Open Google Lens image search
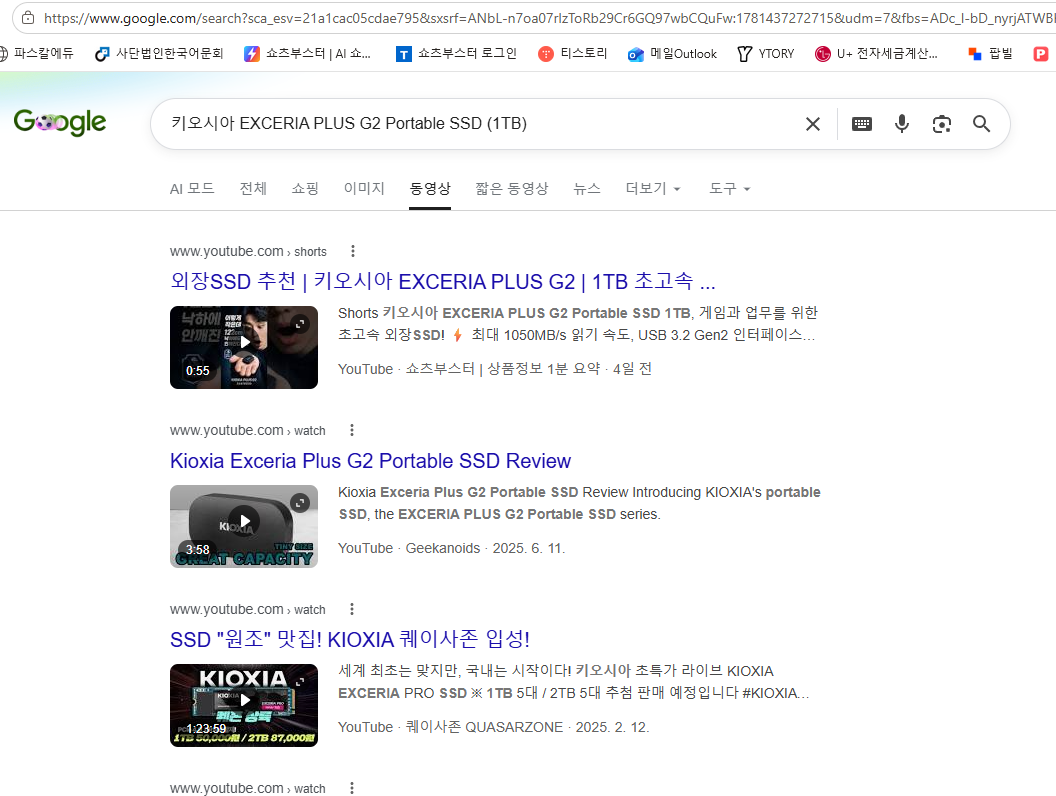The image size is (1056, 796). (942, 124)
